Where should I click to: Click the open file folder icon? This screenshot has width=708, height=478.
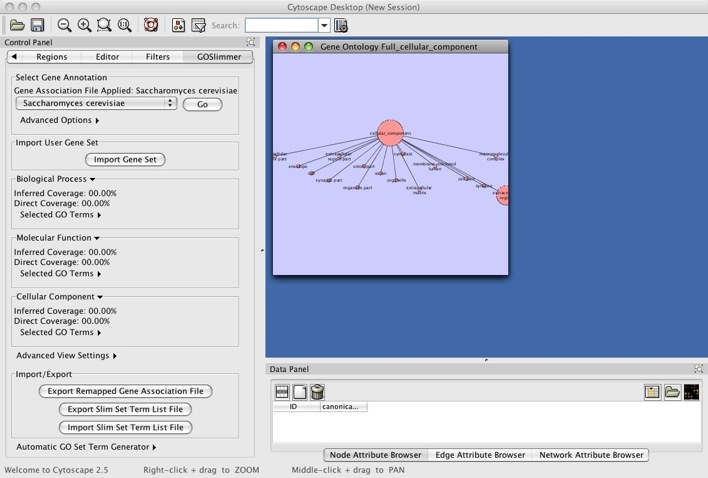pos(15,24)
